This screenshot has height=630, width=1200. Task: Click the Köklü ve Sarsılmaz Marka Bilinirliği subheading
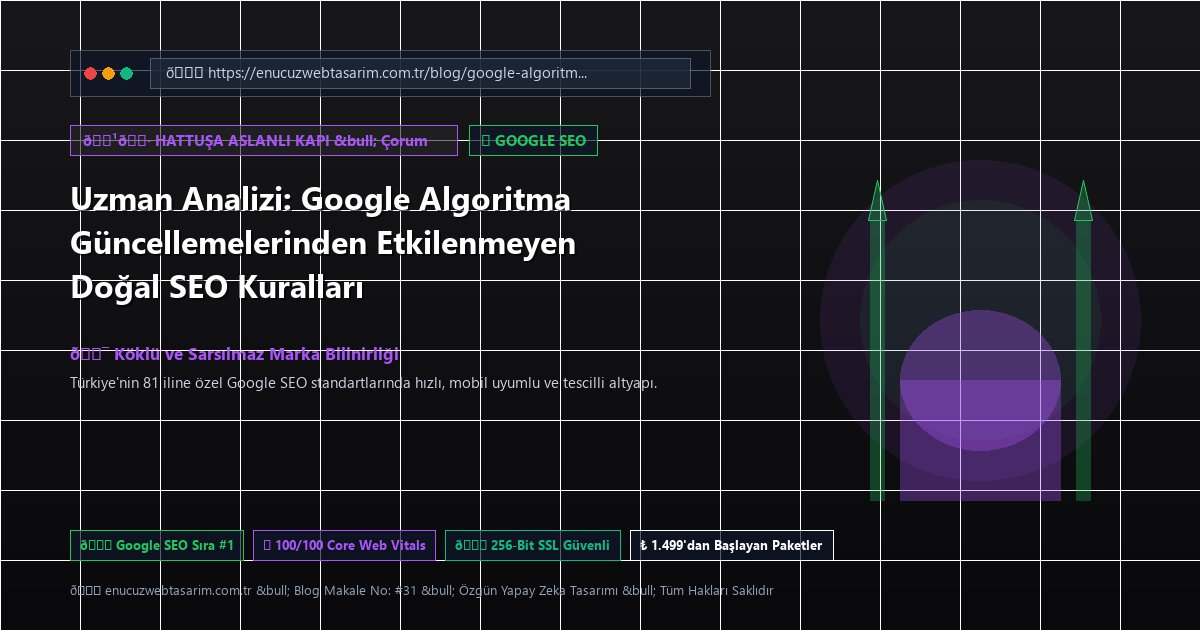pos(235,354)
